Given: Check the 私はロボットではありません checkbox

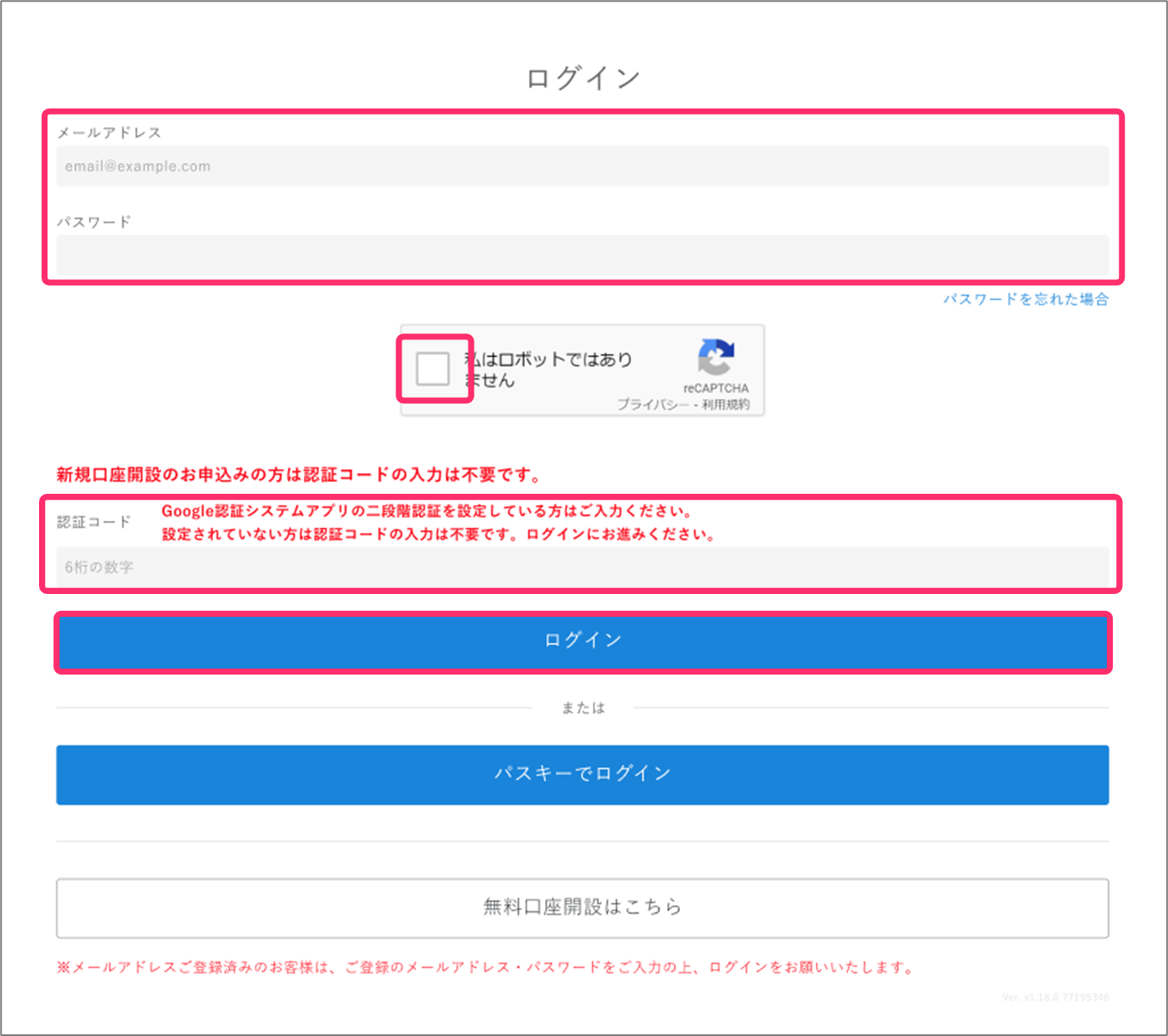Looking at the screenshot, I should 433,369.
